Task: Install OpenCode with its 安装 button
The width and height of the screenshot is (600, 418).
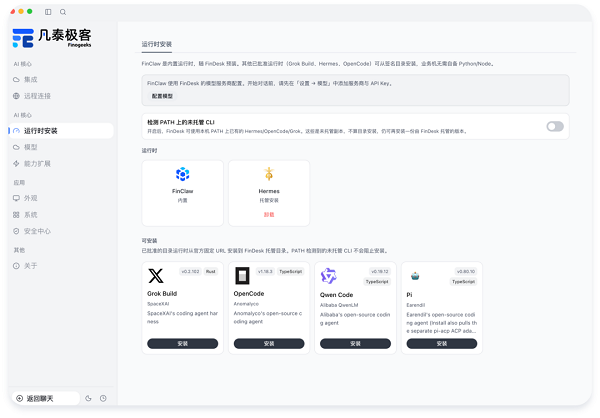Action: tap(269, 344)
